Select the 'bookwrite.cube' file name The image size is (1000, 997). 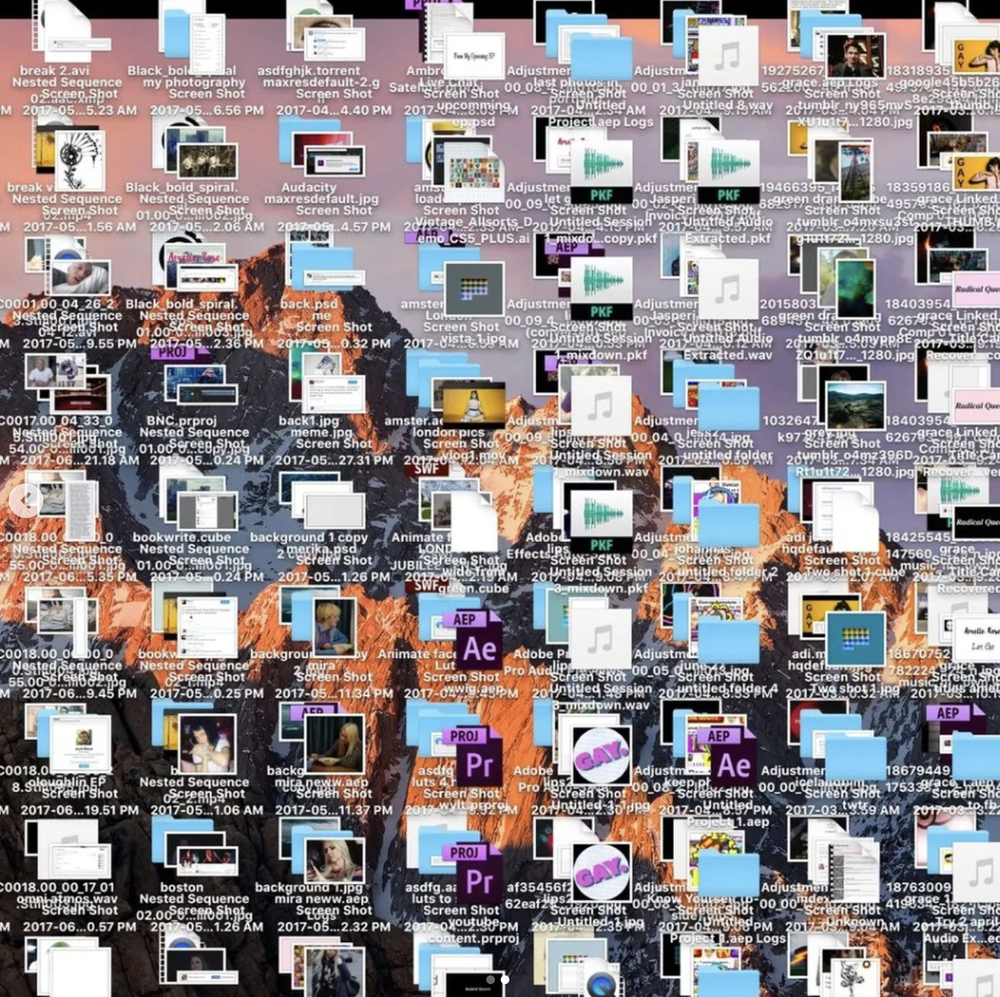(x=182, y=538)
